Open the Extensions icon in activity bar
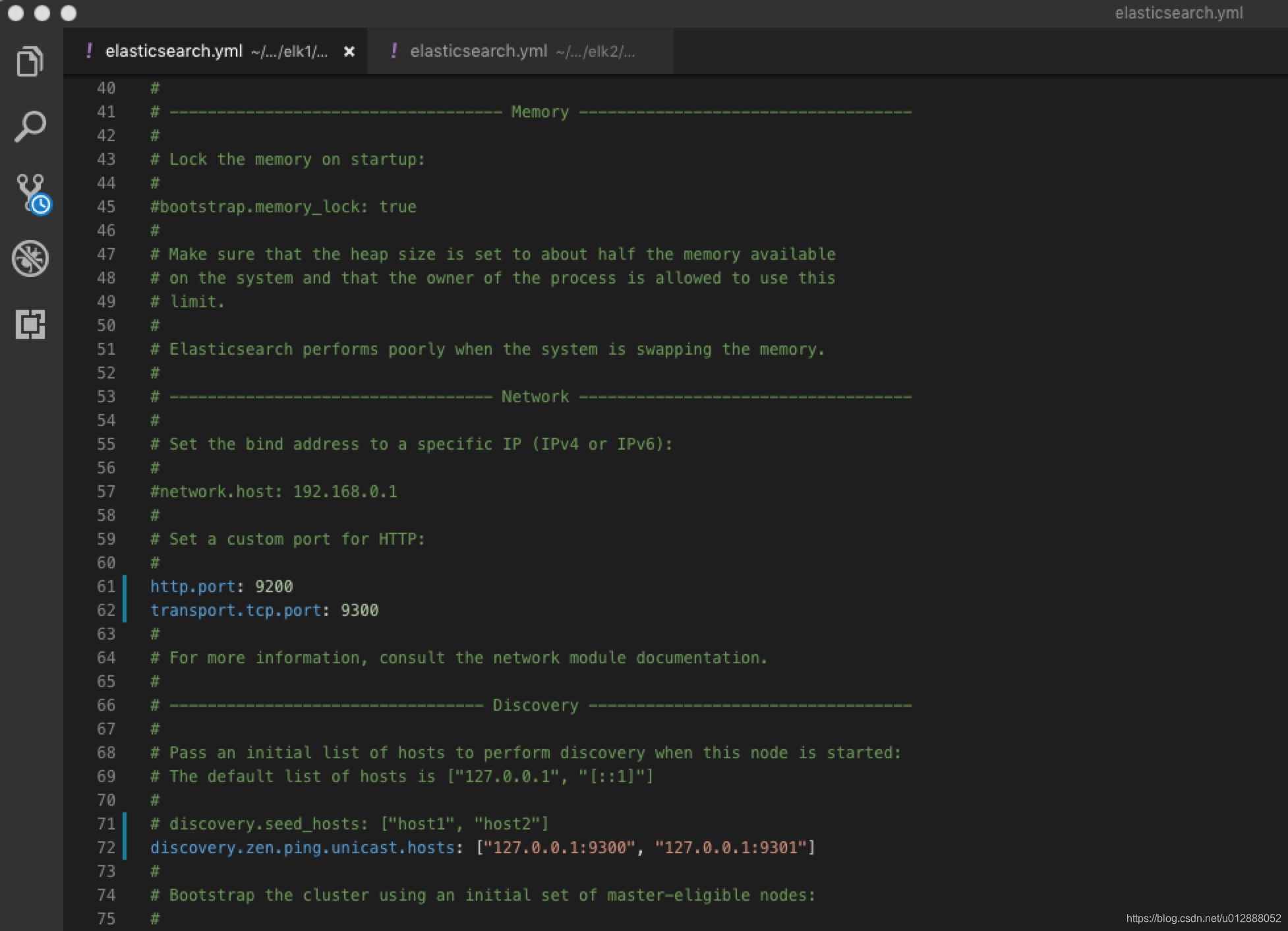Screen dimensions: 1288x931 click(x=30, y=324)
